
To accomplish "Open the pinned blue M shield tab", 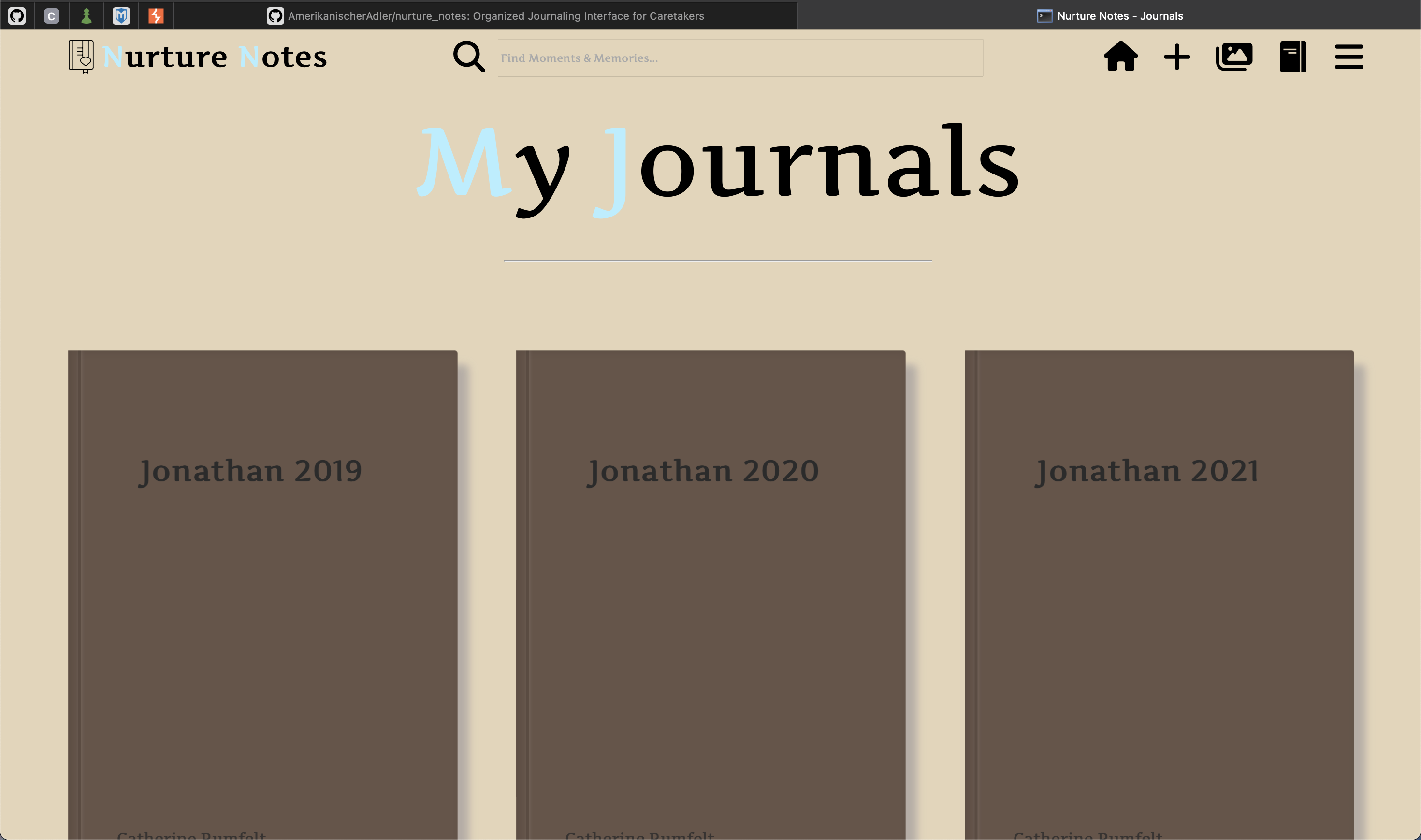I will click(121, 16).
